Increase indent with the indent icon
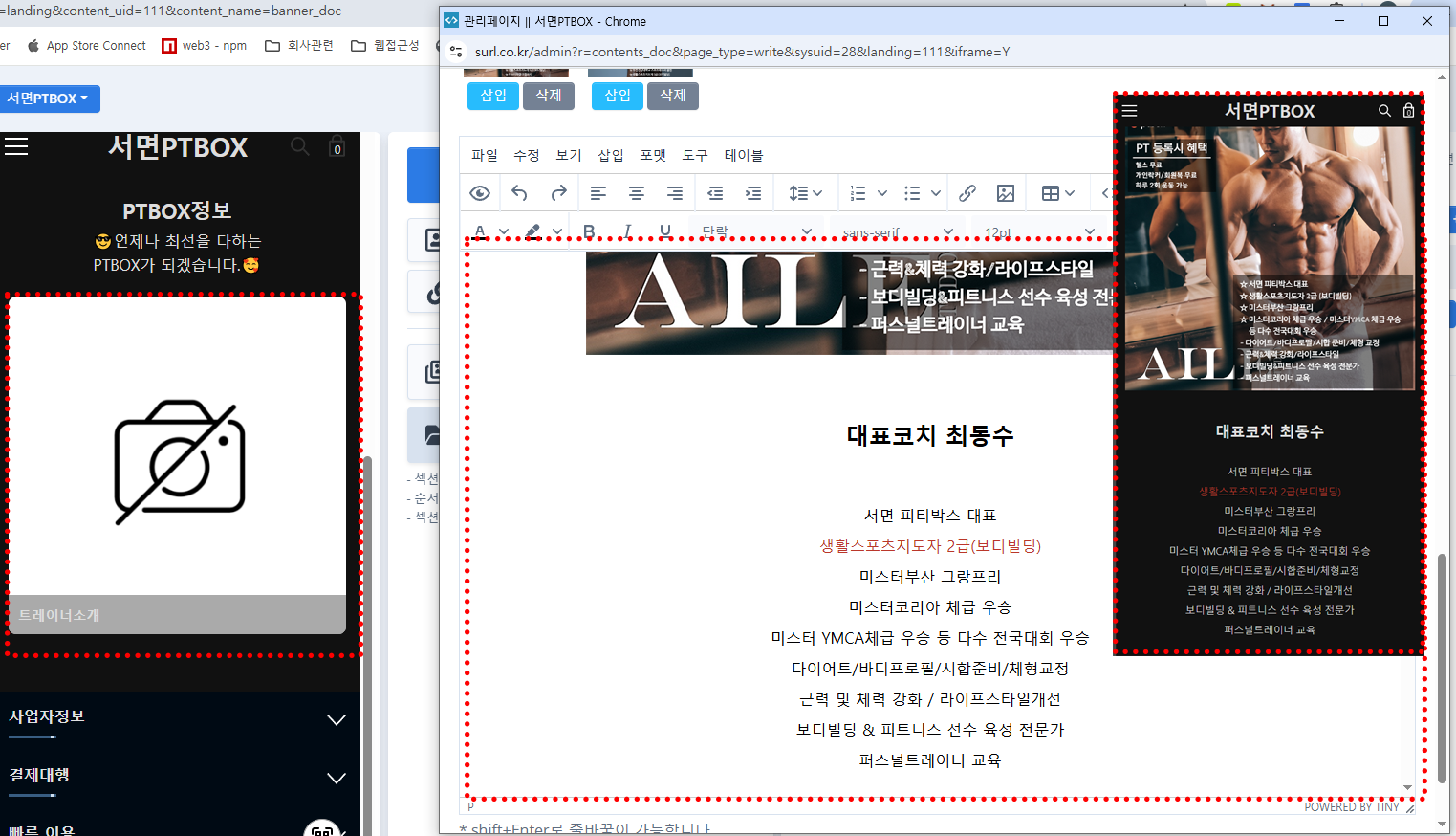1456x836 pixels. click(x=753, y=193)
